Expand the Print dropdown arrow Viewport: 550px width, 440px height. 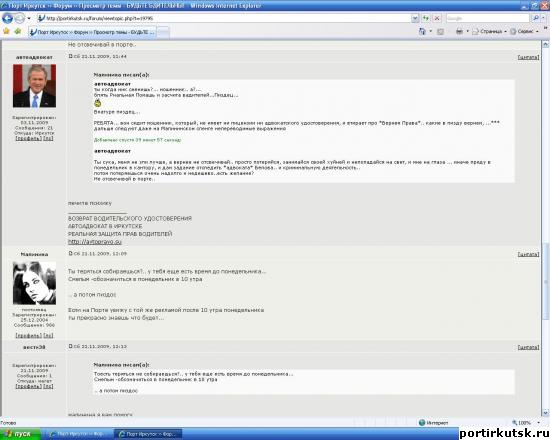click(467, 32)
